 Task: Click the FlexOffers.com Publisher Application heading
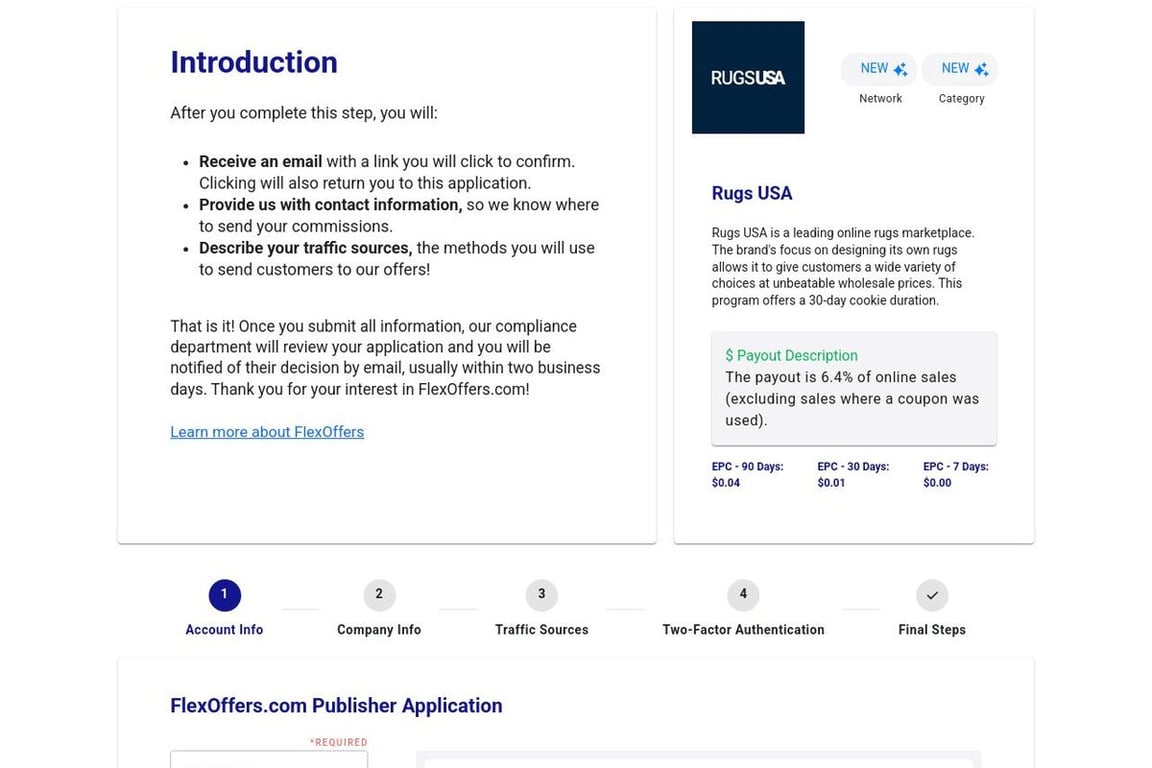[336, 706]
